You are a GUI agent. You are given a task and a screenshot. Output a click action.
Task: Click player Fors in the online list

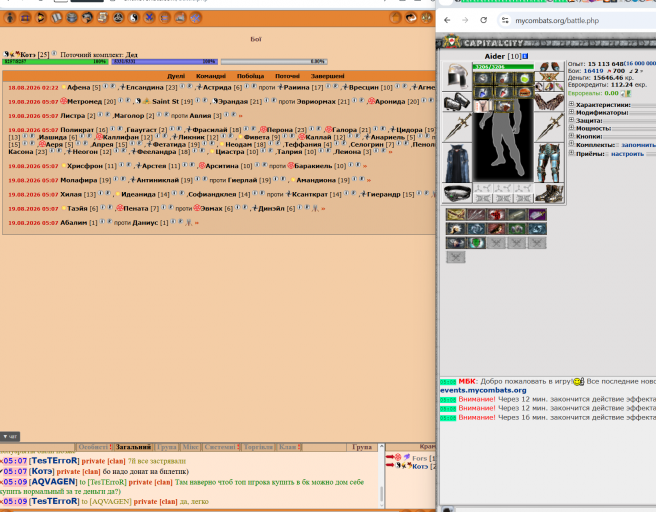coord(419,458)
